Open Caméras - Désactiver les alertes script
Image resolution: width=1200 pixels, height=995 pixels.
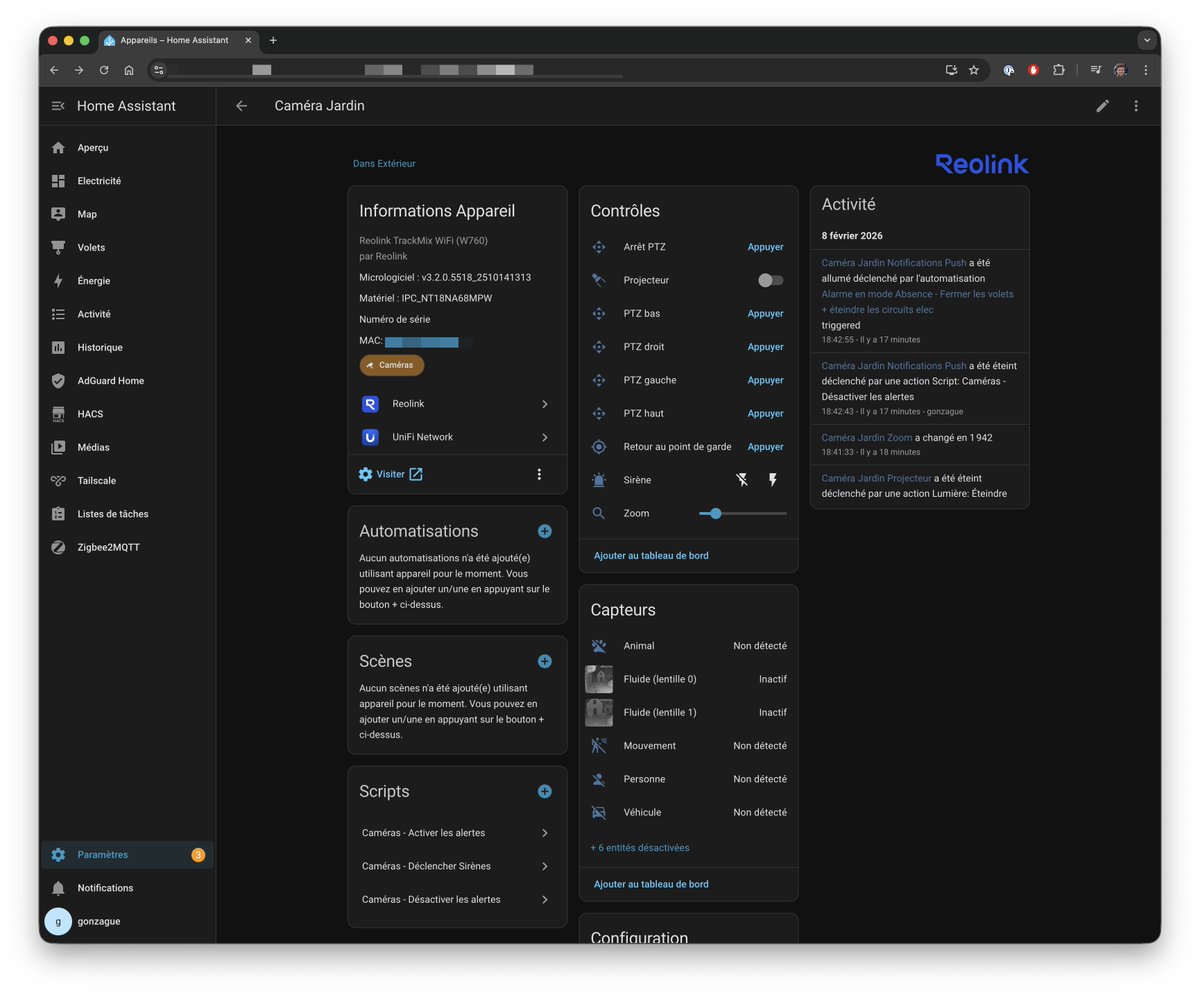coord(457,899)
